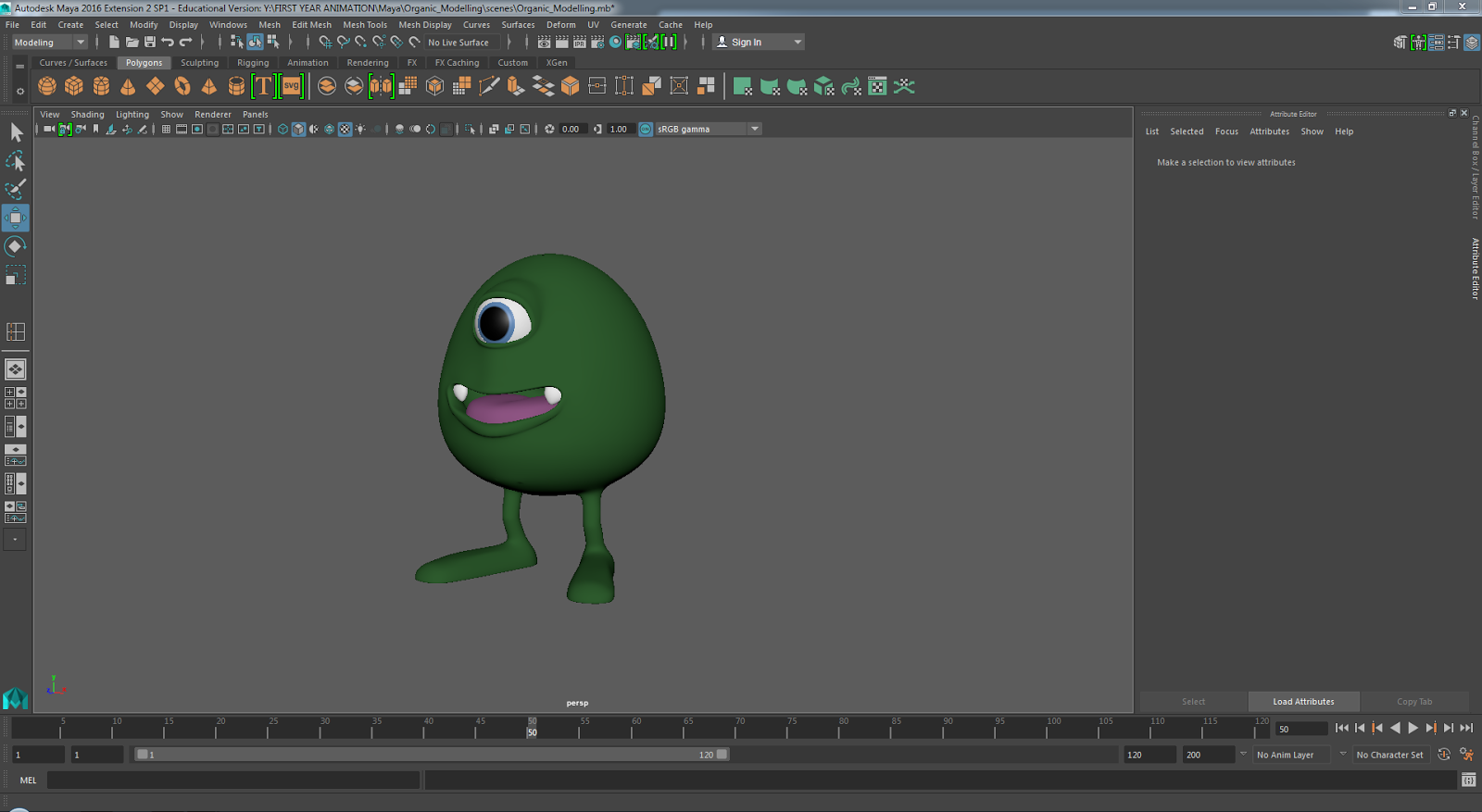Viewport: 1482px width, 812px height.
Task: Toggle auto keyframe button near the timeline
Action: [x=1444, y=755]
